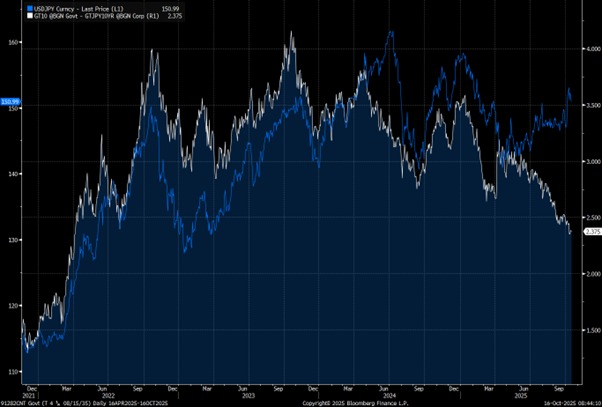Click the 160 tick on left axis
This screenshot has height=407, width=602.
pyautogui.click(x=13, y=42)
